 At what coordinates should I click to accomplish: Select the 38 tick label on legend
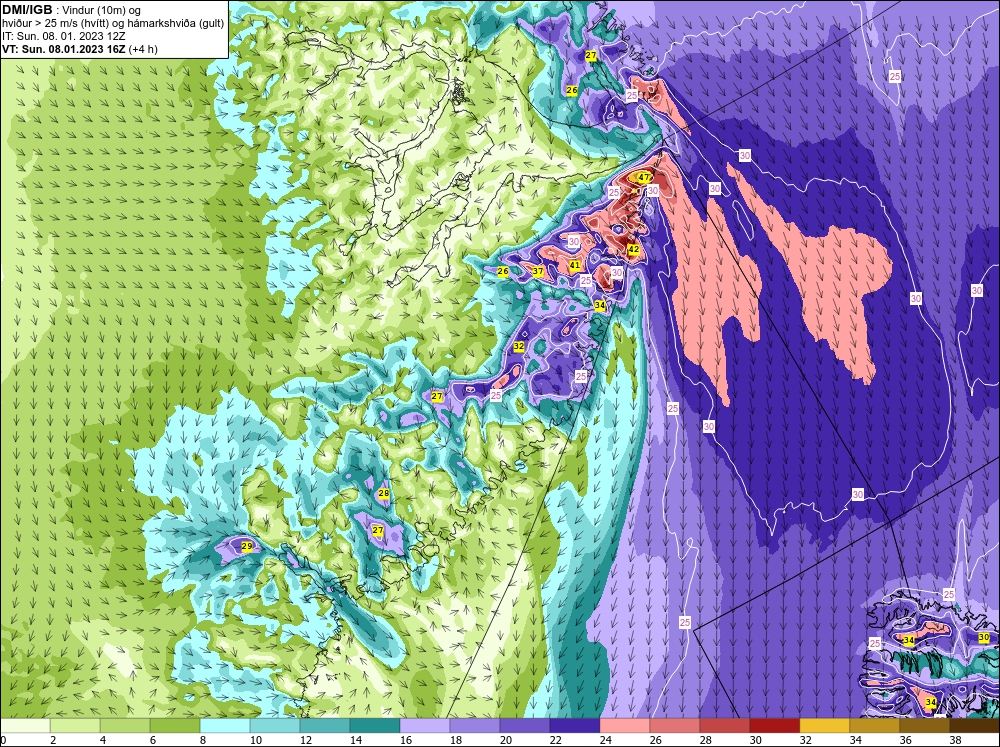(x=955, y=740)
